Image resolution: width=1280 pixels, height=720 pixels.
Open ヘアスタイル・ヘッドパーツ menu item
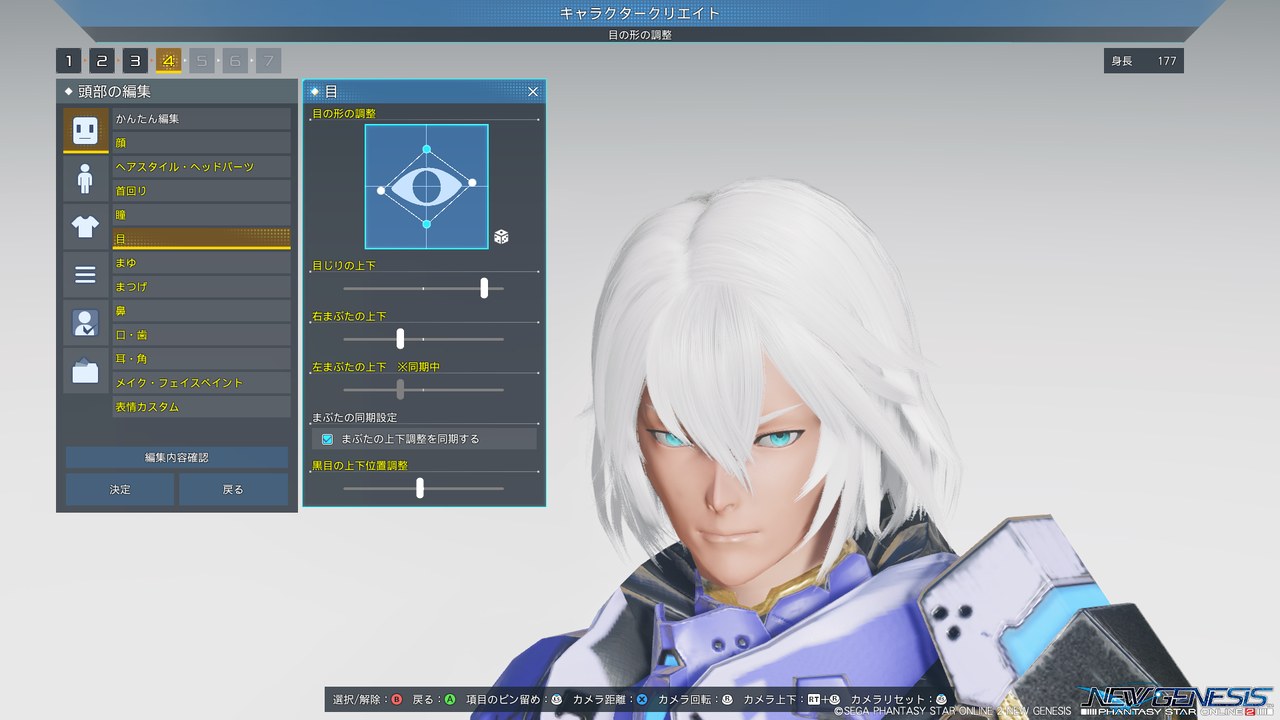click(x=201, y=167)
